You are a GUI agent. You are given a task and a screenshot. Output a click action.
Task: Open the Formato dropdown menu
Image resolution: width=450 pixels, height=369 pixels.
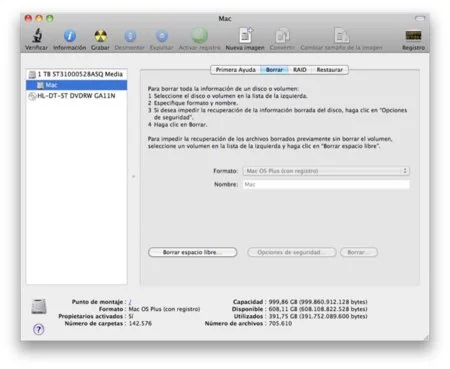point(326,171)
